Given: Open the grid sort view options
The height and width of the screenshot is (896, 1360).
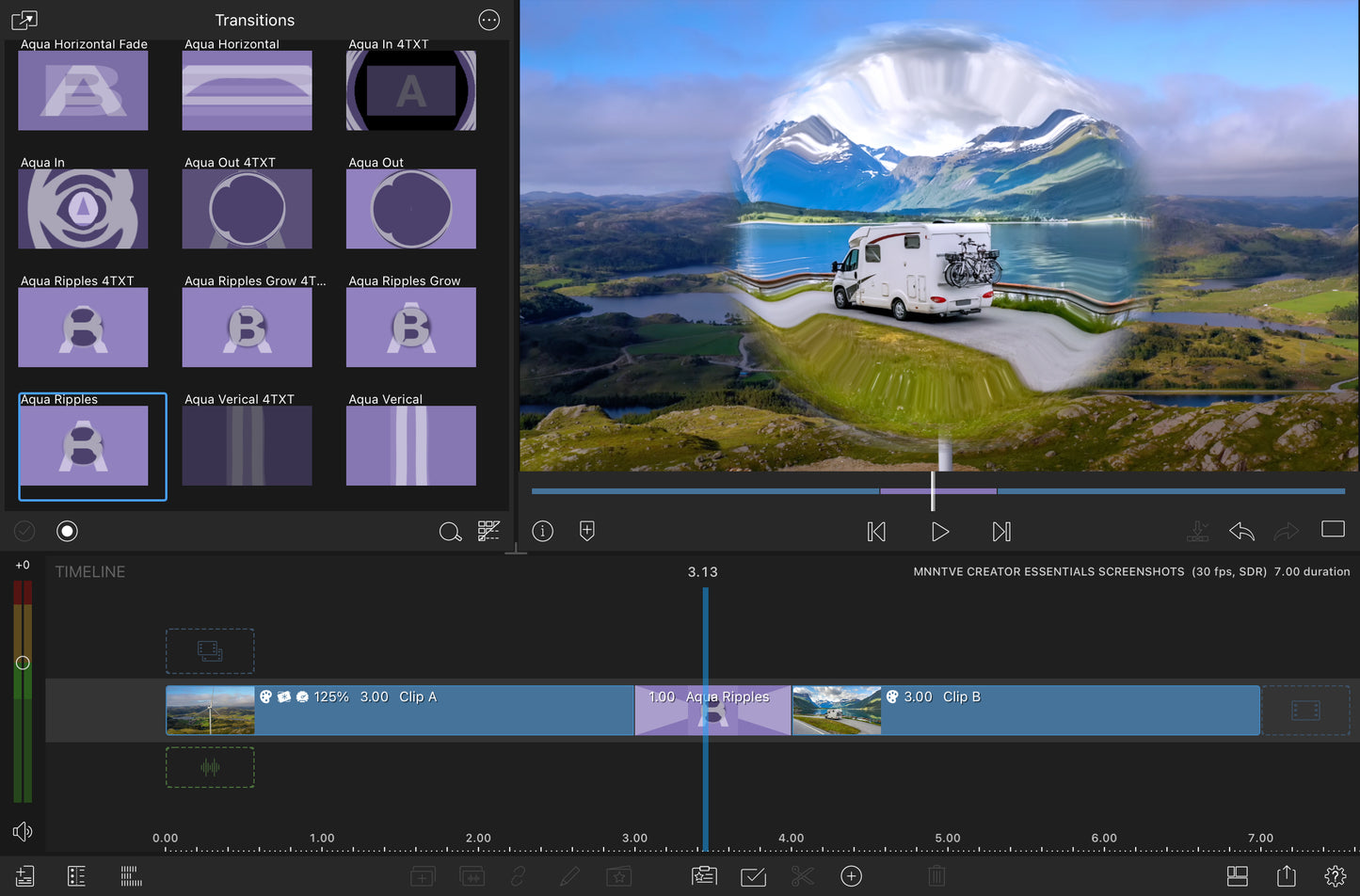Looking at the screenshot, I should [x=488, y=531].
